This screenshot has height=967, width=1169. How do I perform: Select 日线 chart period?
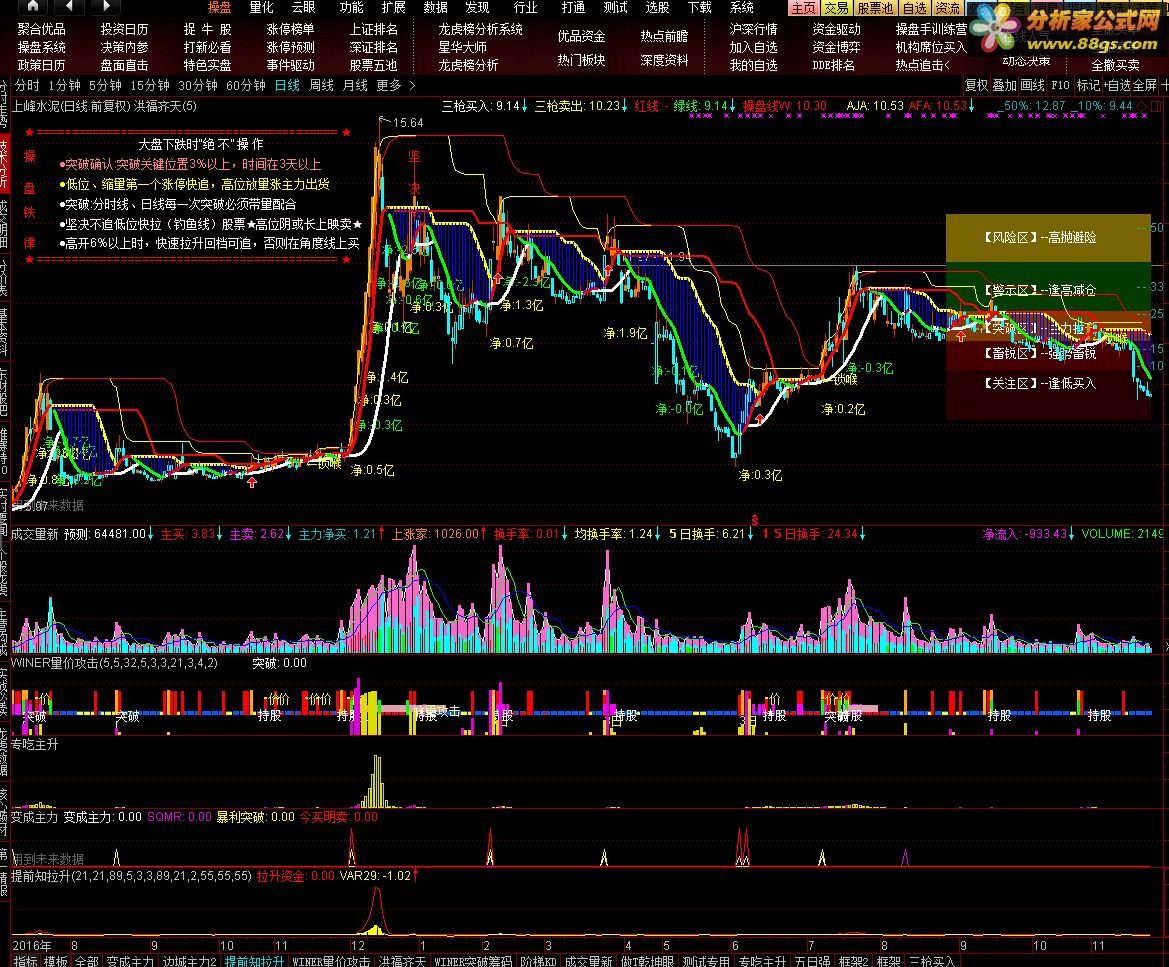point(287,86)
